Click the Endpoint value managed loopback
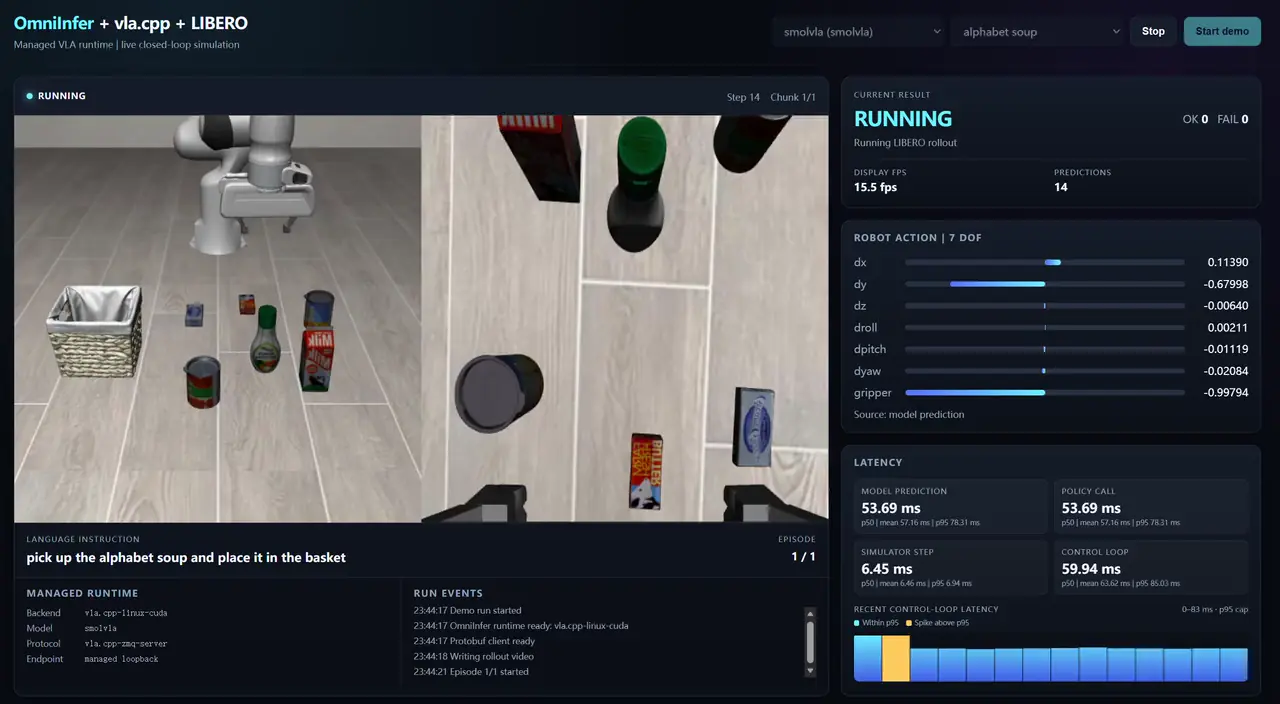1280x704 pixels. [x=121, y=659]
